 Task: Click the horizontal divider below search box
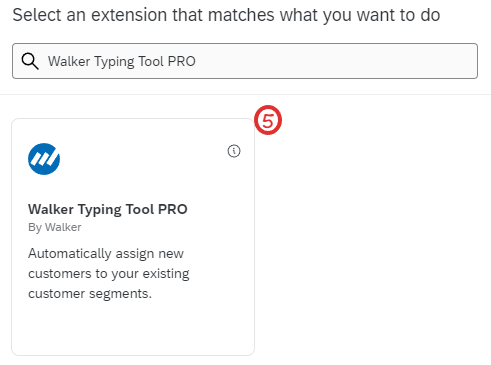(x=245, y=95)
